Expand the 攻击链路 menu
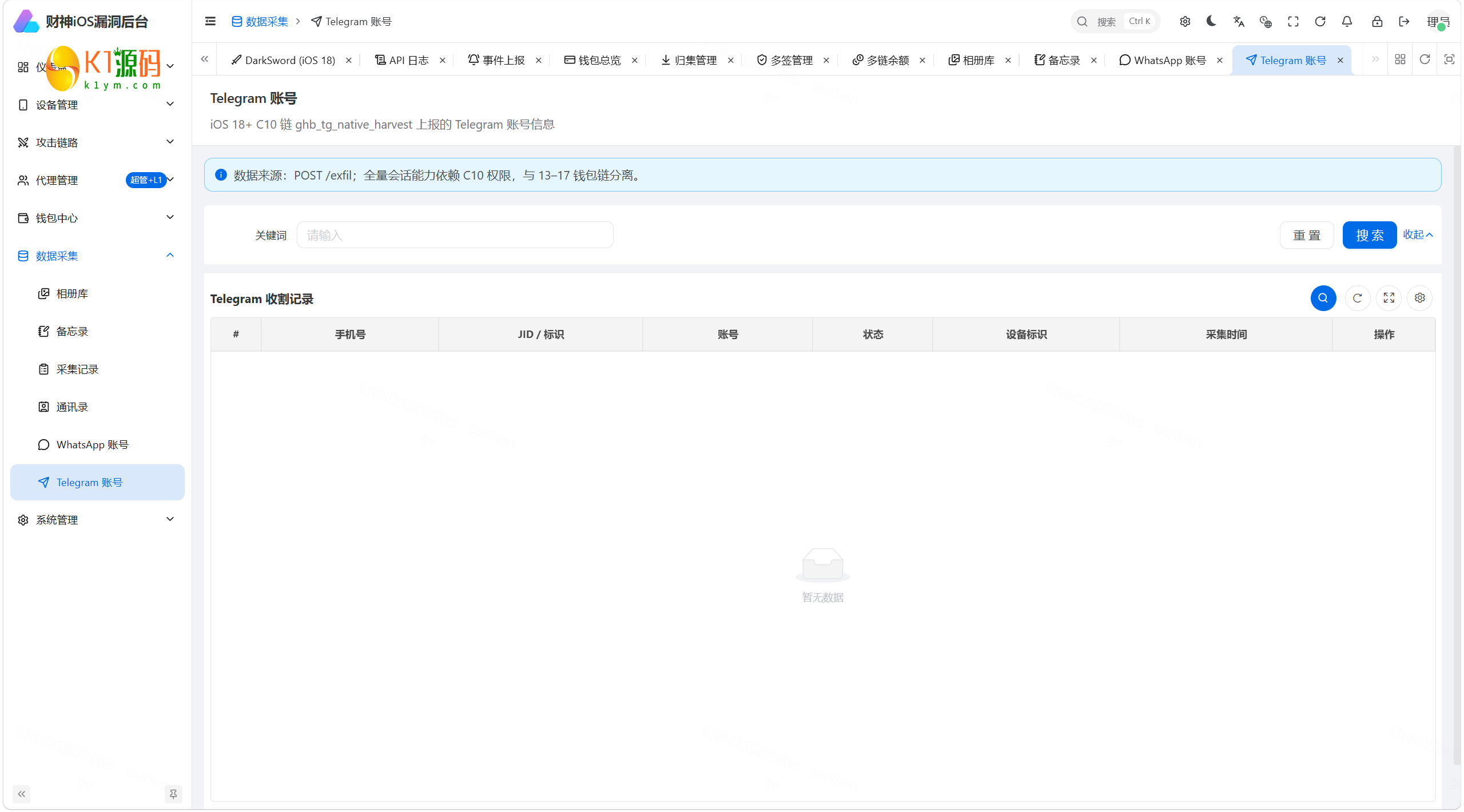Screen dimensions: 1464x812 (x=96, y=142)
